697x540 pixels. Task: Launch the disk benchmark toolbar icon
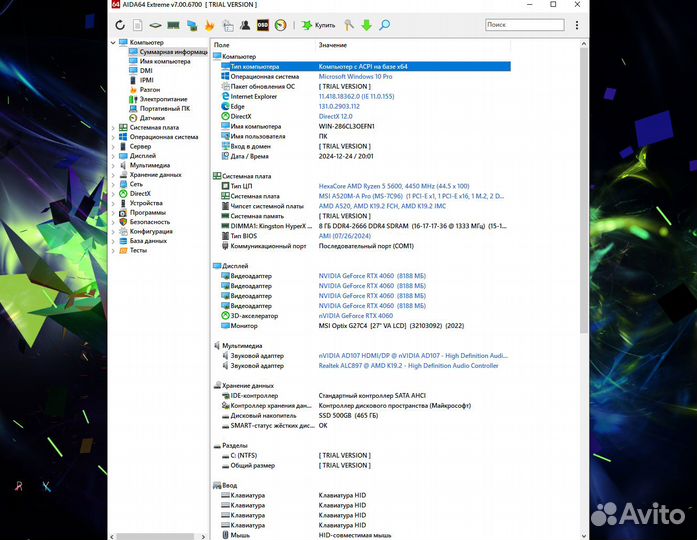[x=156, y=25]
